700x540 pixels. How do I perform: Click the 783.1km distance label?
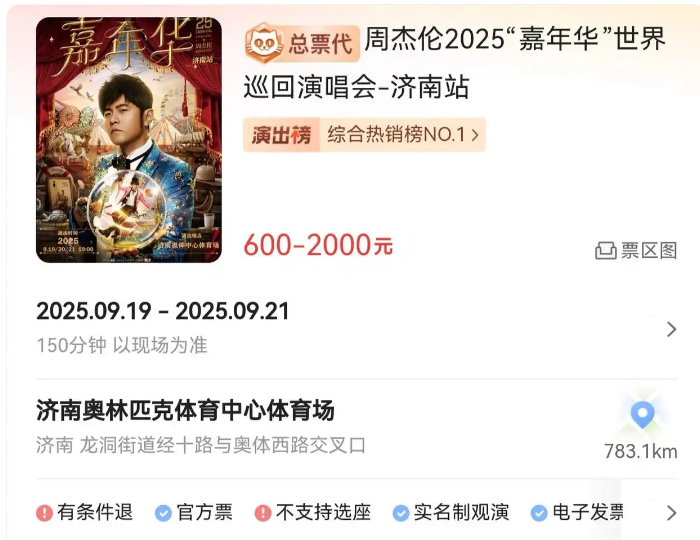pyautogui.click(x=641, y=452)
